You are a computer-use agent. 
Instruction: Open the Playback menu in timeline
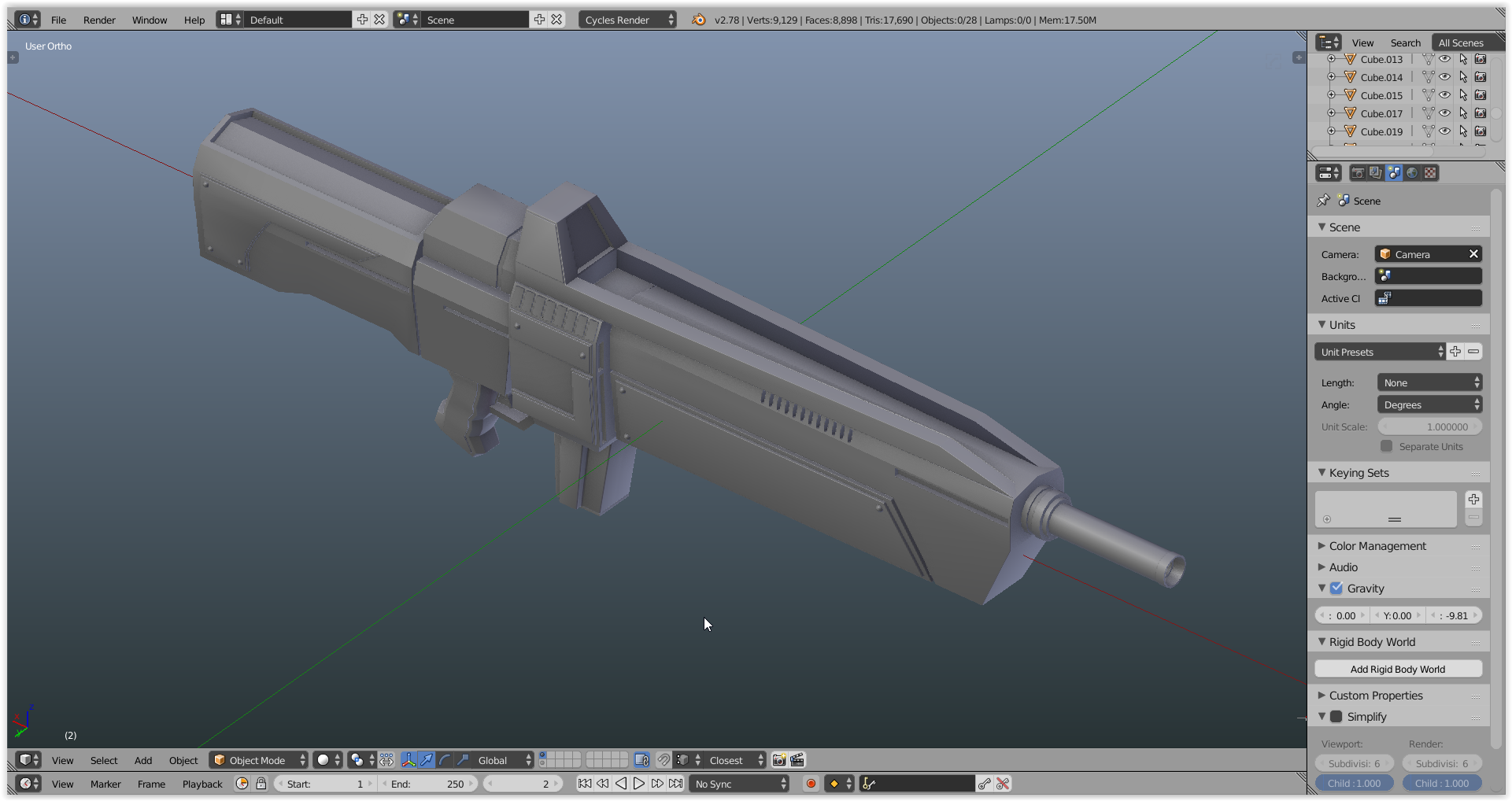coord(202,784)
